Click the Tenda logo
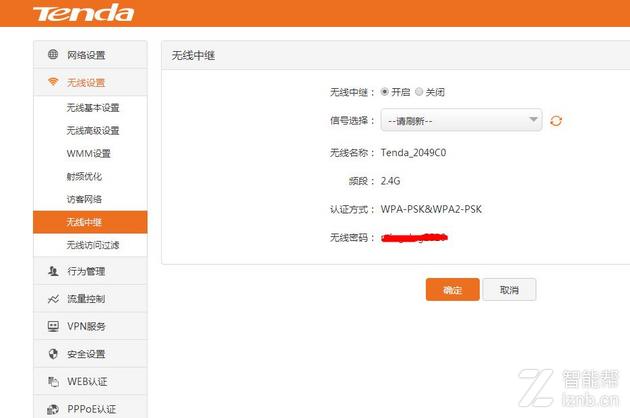630x418 pixels. (x=82, y=14)
